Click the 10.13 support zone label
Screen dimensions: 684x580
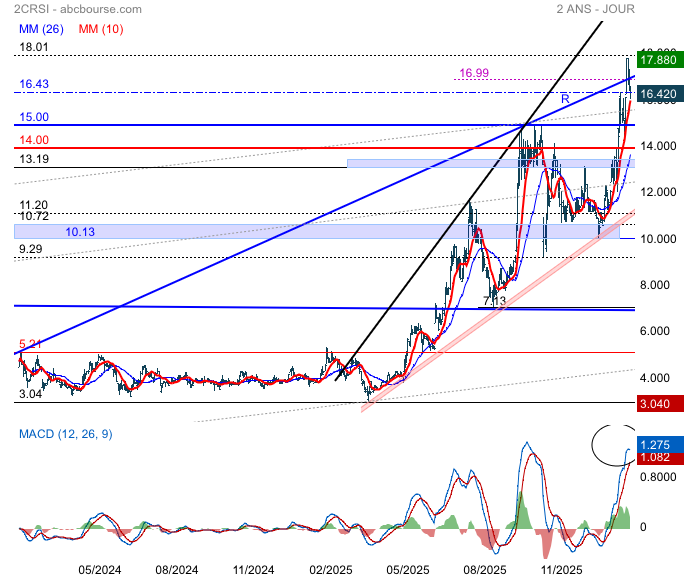click(80, 232)
